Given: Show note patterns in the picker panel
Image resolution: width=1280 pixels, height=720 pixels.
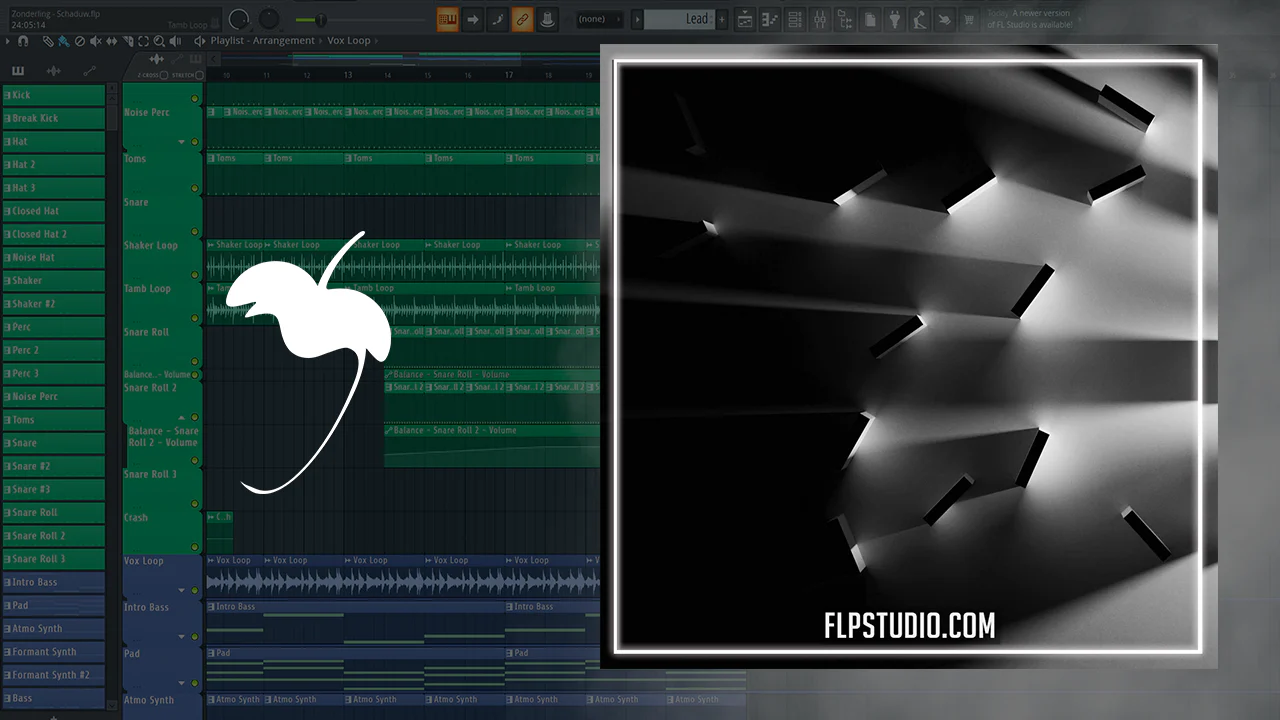Looking at the screenshot, I should (18, 71).
